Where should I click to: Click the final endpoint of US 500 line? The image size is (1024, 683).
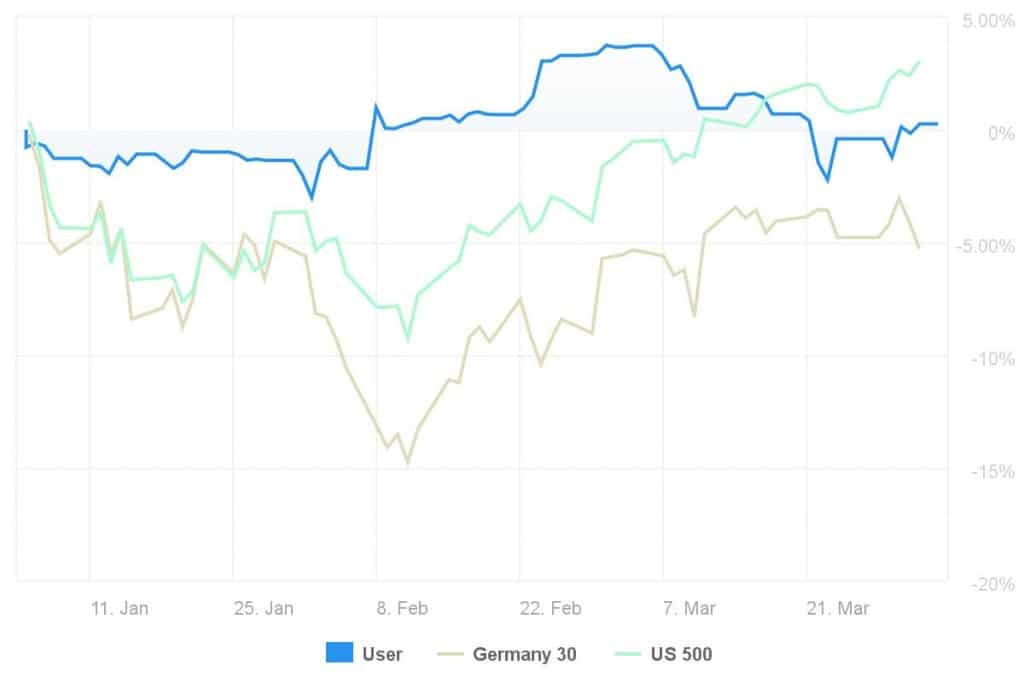(919, 61)
